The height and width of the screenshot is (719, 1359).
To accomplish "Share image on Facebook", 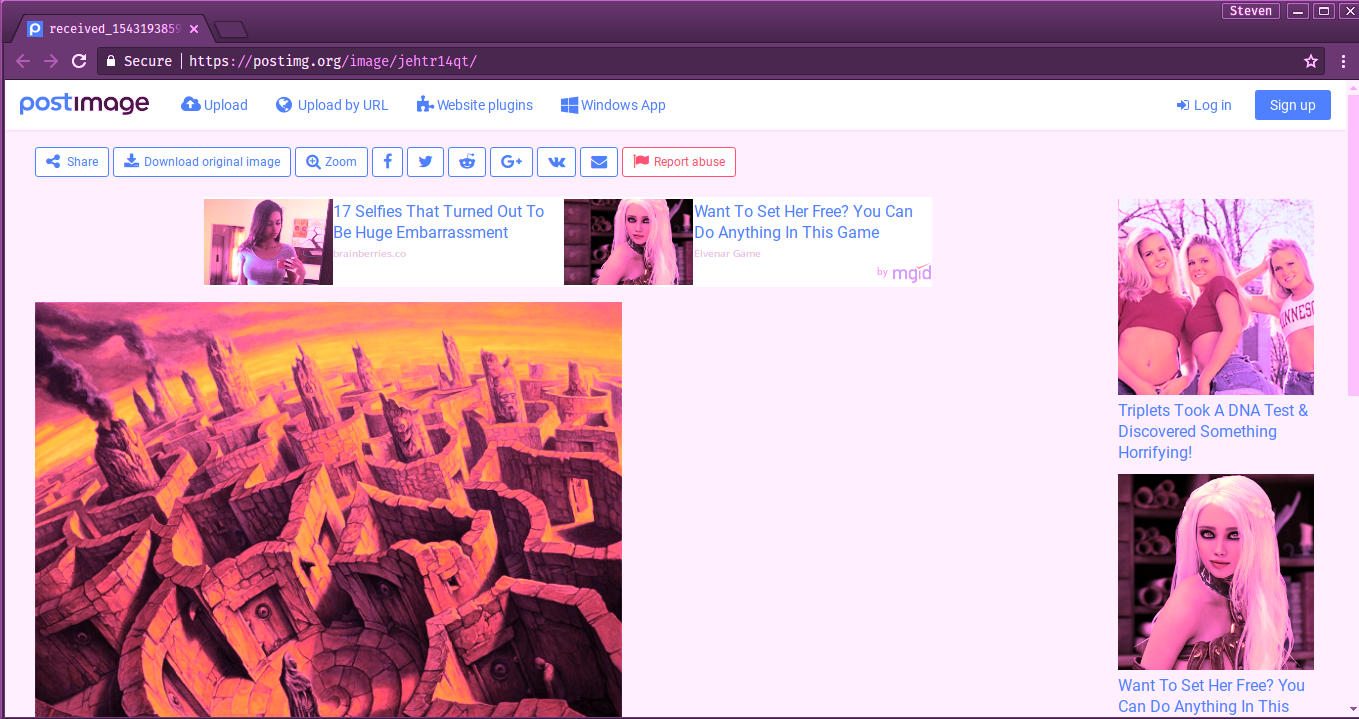I will click(387, 162).
